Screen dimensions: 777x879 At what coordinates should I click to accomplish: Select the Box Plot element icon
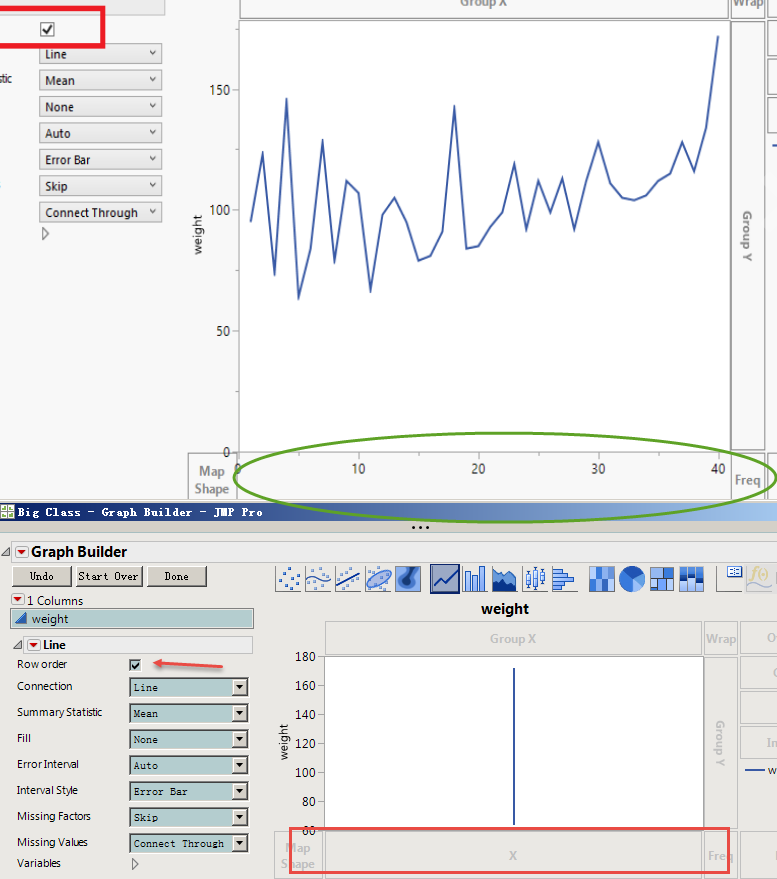click(x=535, y=579)
